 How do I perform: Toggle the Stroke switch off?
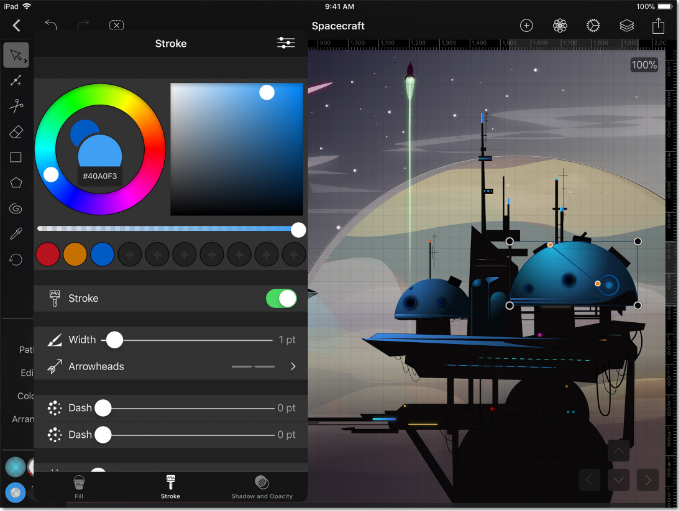pos(281,298)
